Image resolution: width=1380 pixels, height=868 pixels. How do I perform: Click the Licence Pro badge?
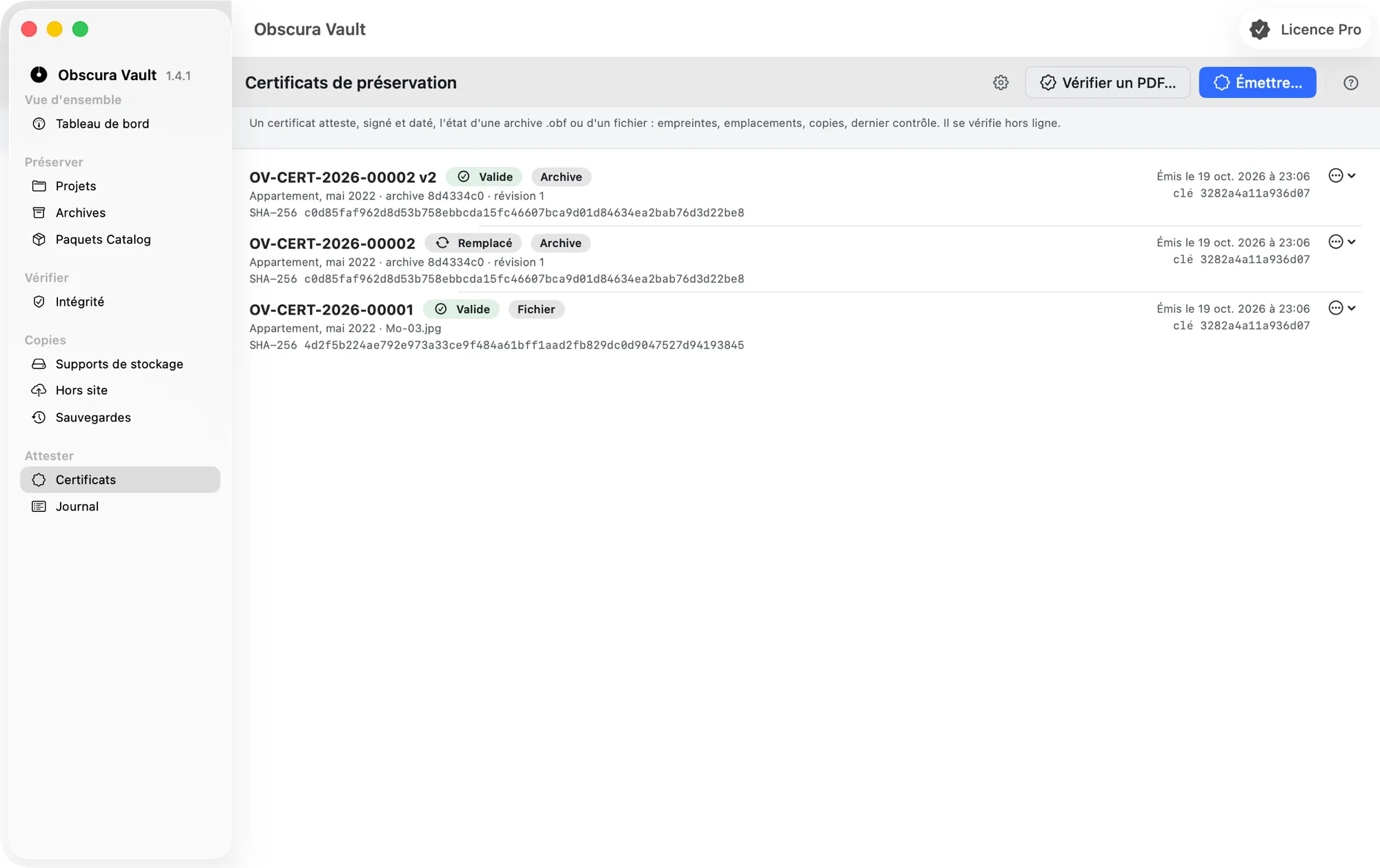pyautogui.click(x=1305, y=30)
